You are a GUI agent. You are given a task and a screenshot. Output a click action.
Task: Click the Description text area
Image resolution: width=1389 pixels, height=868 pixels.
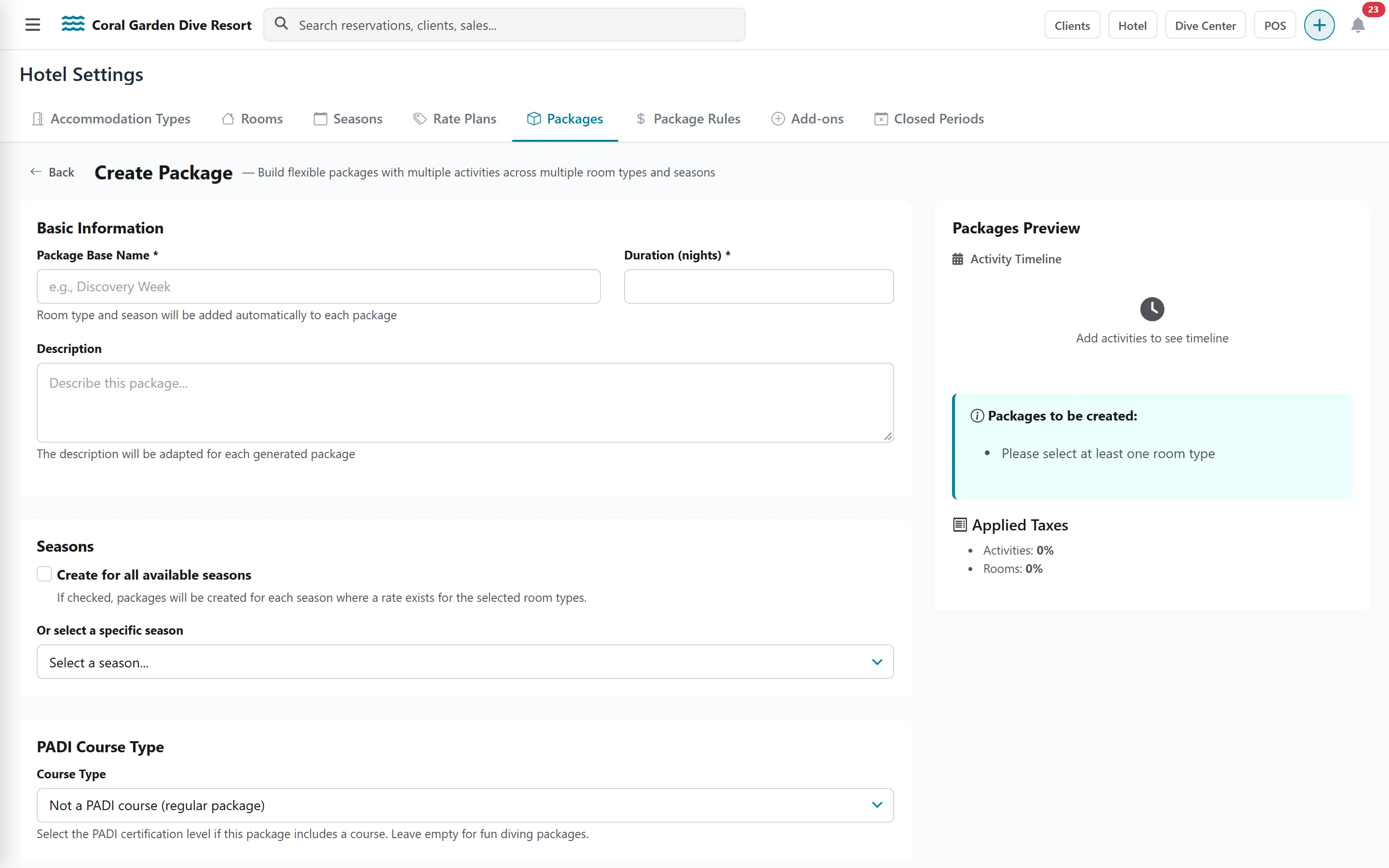[x=465, y=402]
